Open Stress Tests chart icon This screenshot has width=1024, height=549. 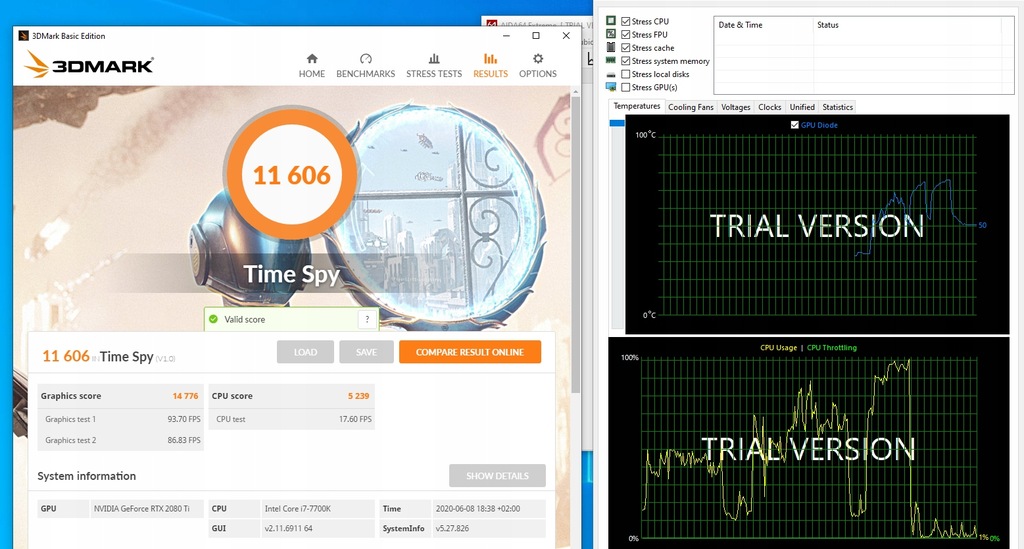(x=434, y=59)
